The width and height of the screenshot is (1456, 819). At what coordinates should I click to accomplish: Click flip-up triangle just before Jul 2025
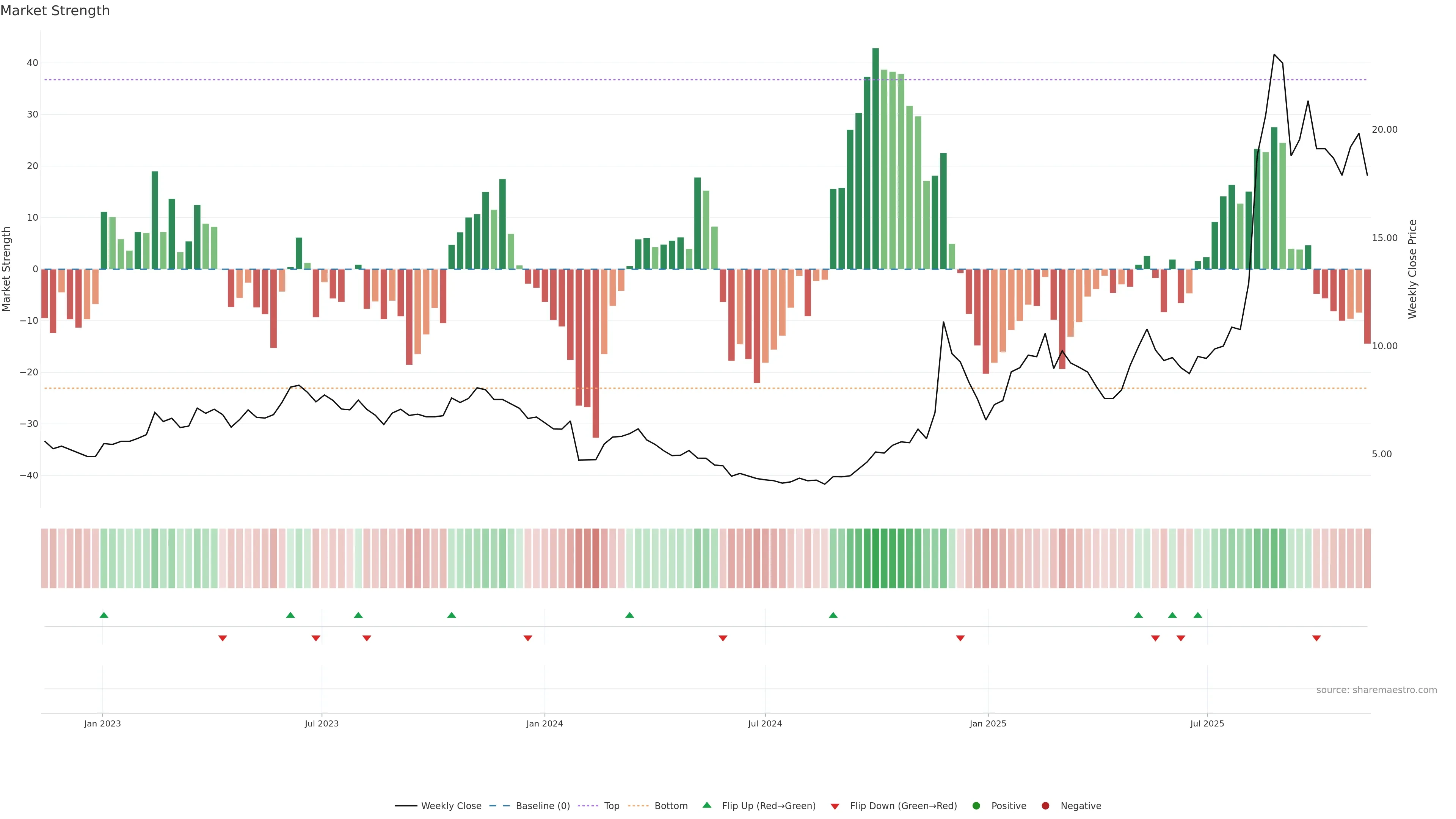coord(1198,615)
